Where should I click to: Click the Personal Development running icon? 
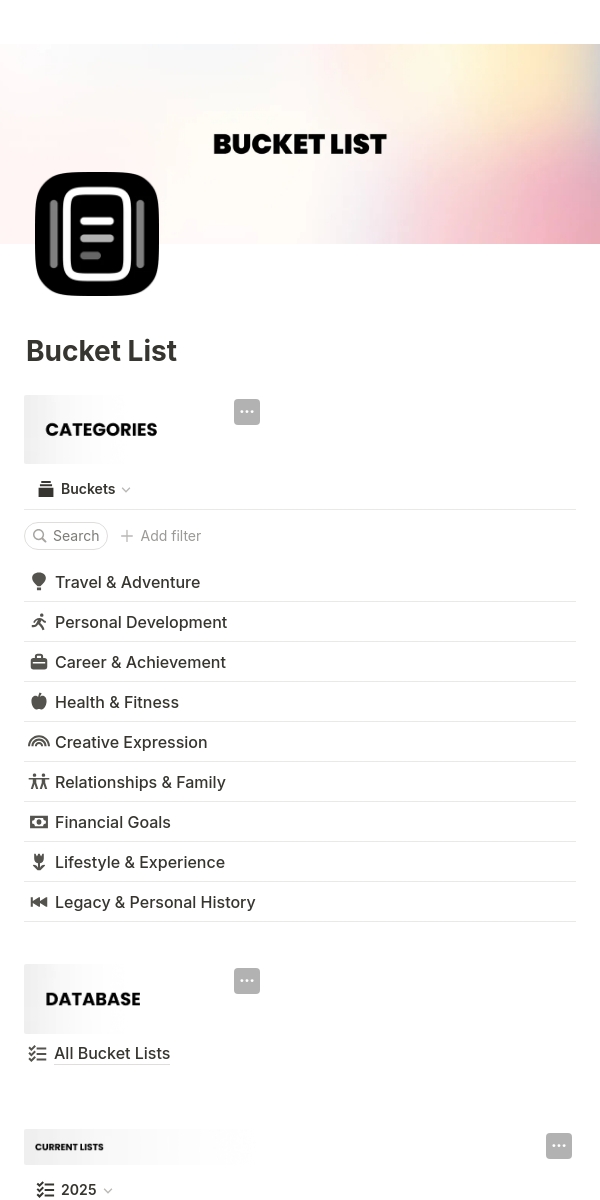(39, 622)
